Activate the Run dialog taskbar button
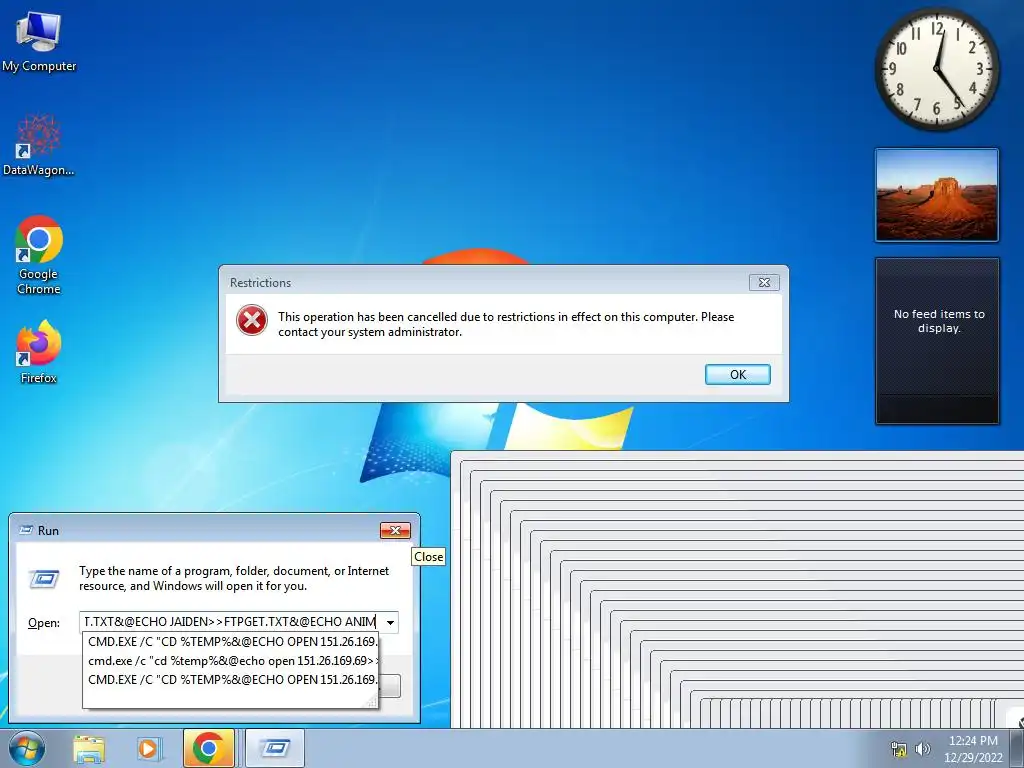This screenshot has height=768, width=1024. (x=275, y=748)
